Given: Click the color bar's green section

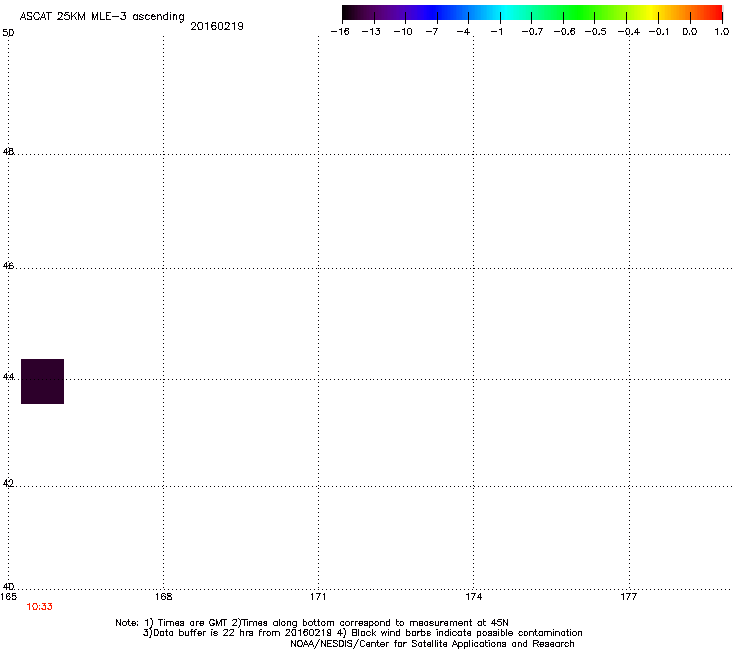Looking at the screenshot, I should pyautogui.click(x=580, y=12).
